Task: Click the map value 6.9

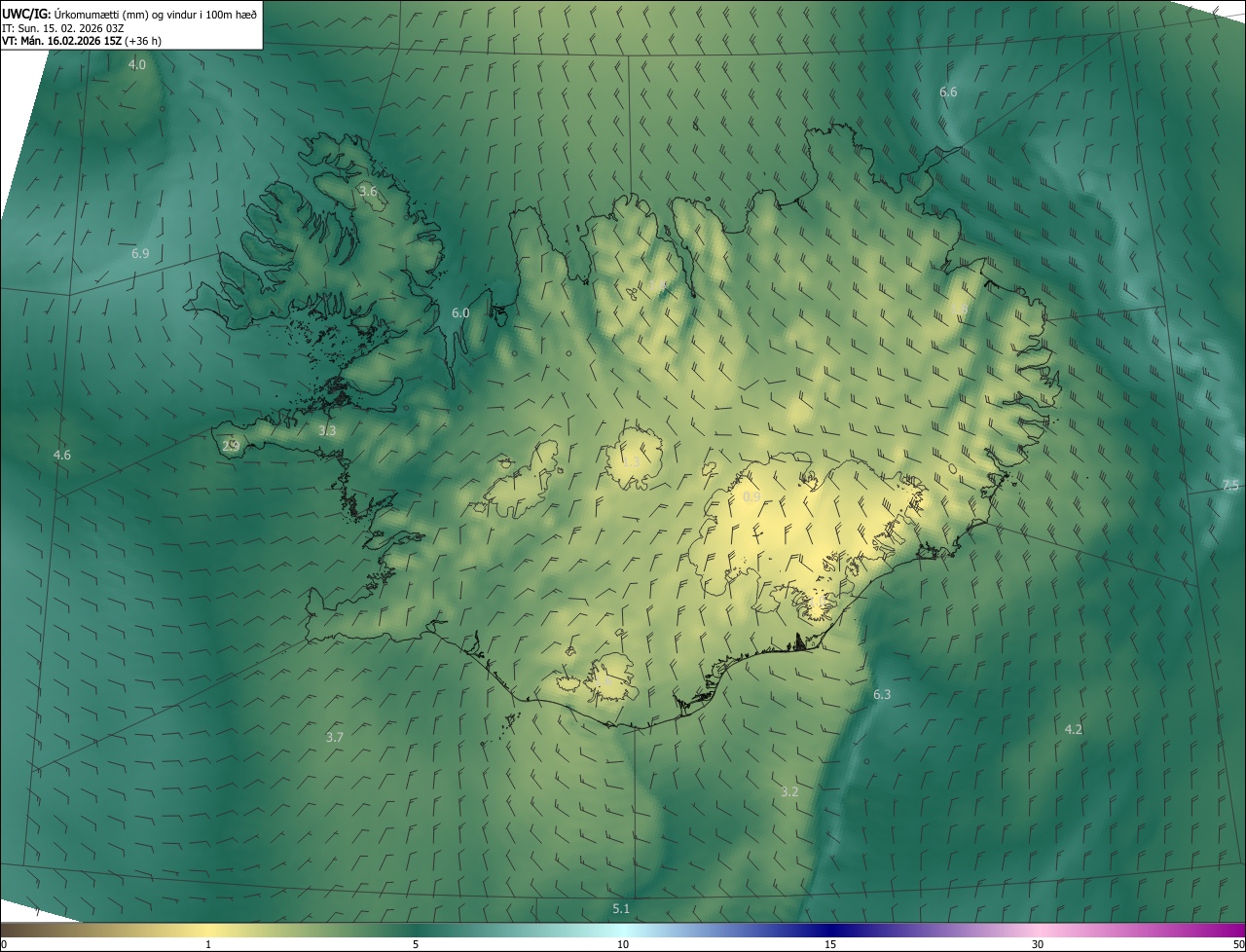Action: coord(140,253)
